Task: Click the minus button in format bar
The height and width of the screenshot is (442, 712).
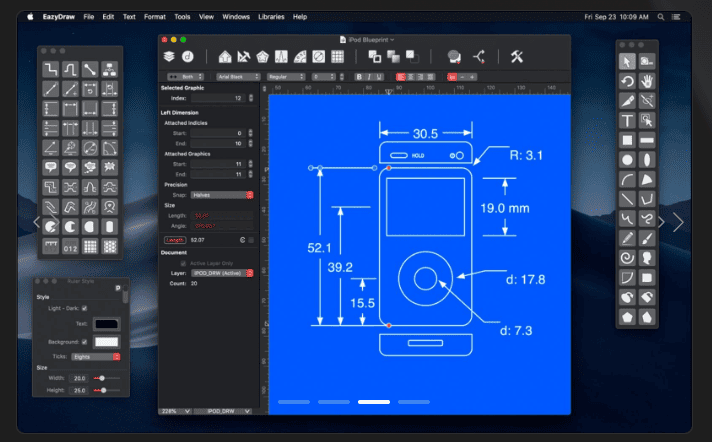Action: click(462, 77)
